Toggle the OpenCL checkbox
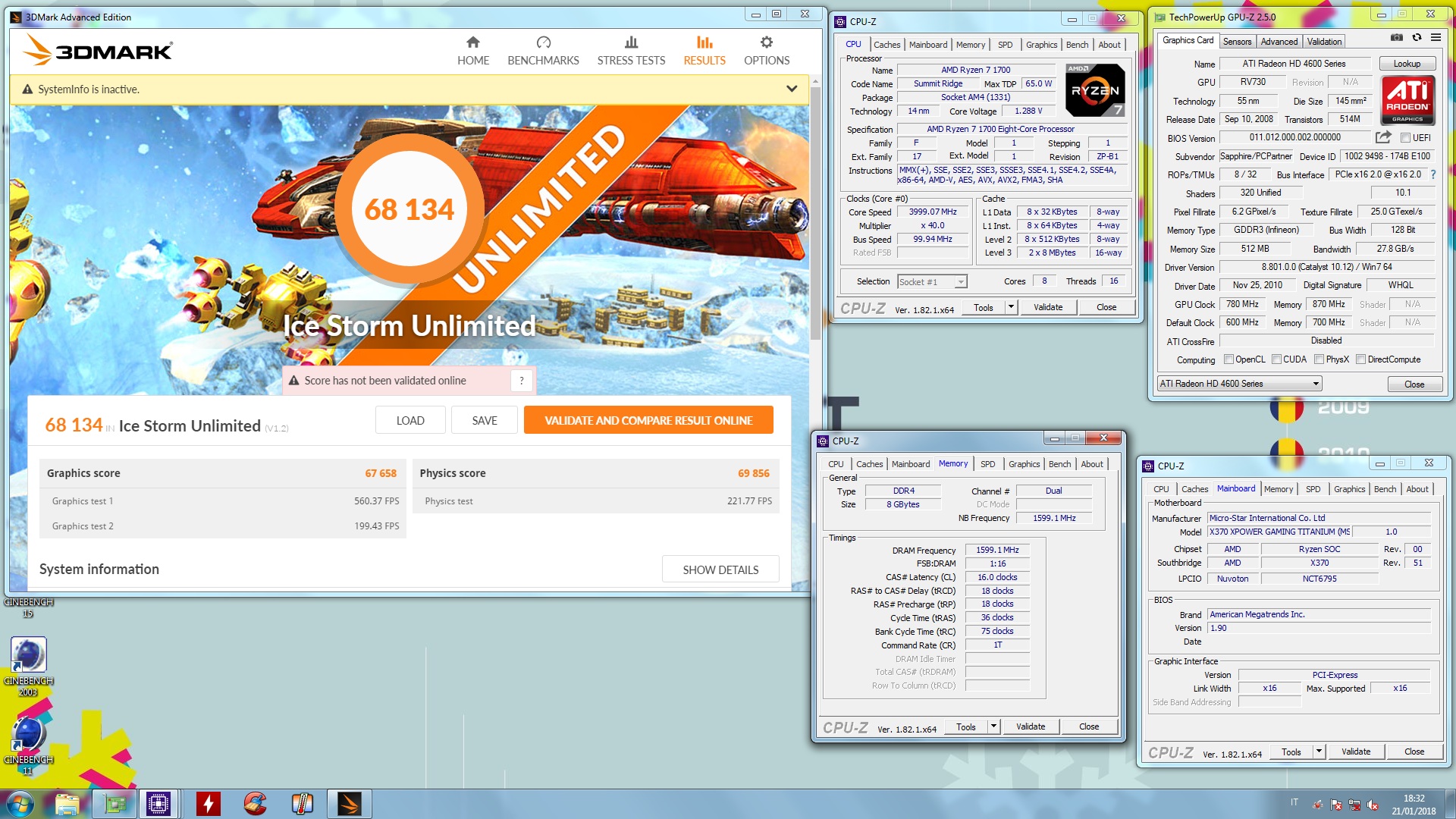Image resolution: width=1456 pixels, height=819 pixels. (x=1228, y=359)
